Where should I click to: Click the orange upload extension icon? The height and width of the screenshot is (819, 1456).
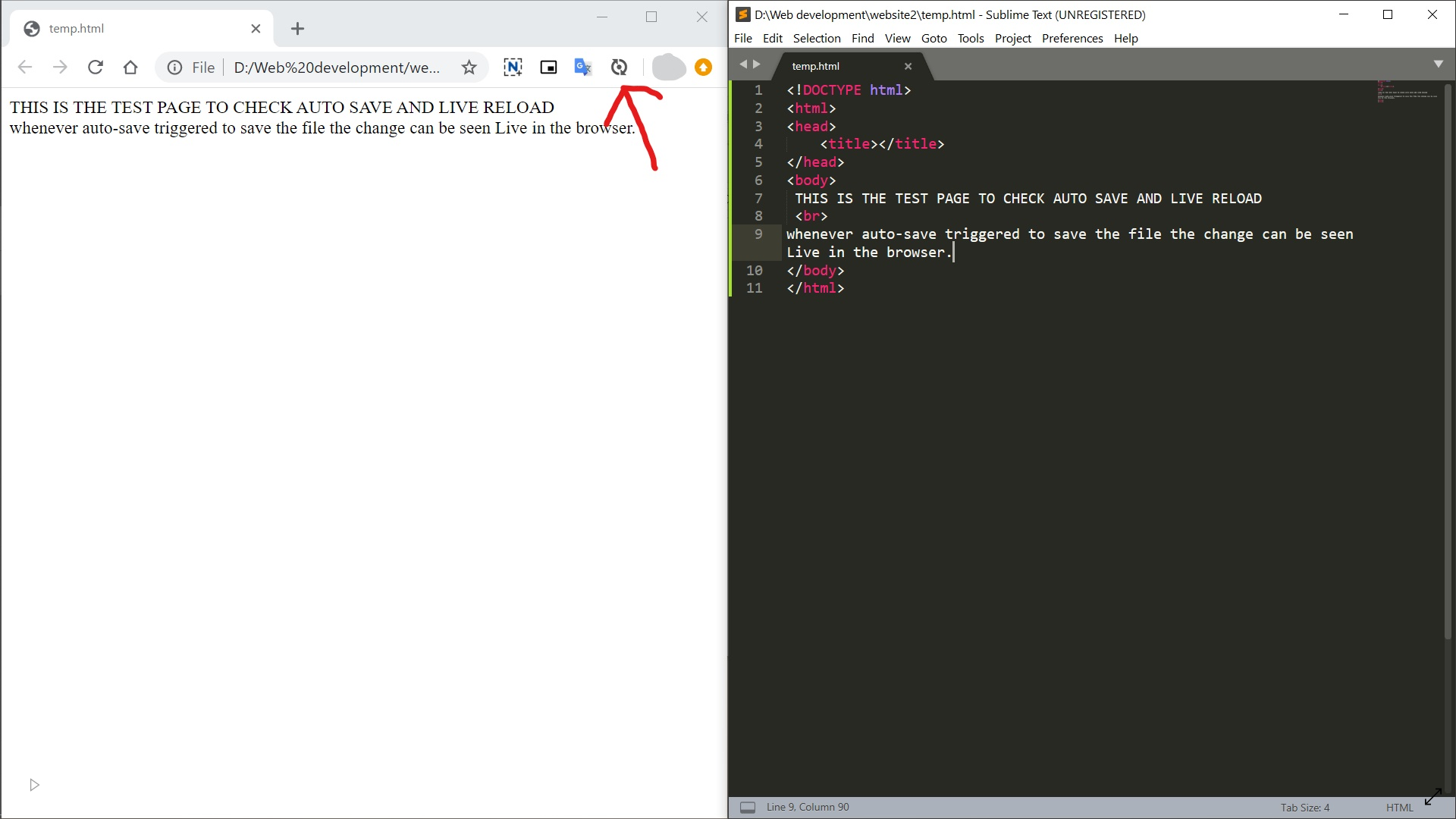coord(703,67)
